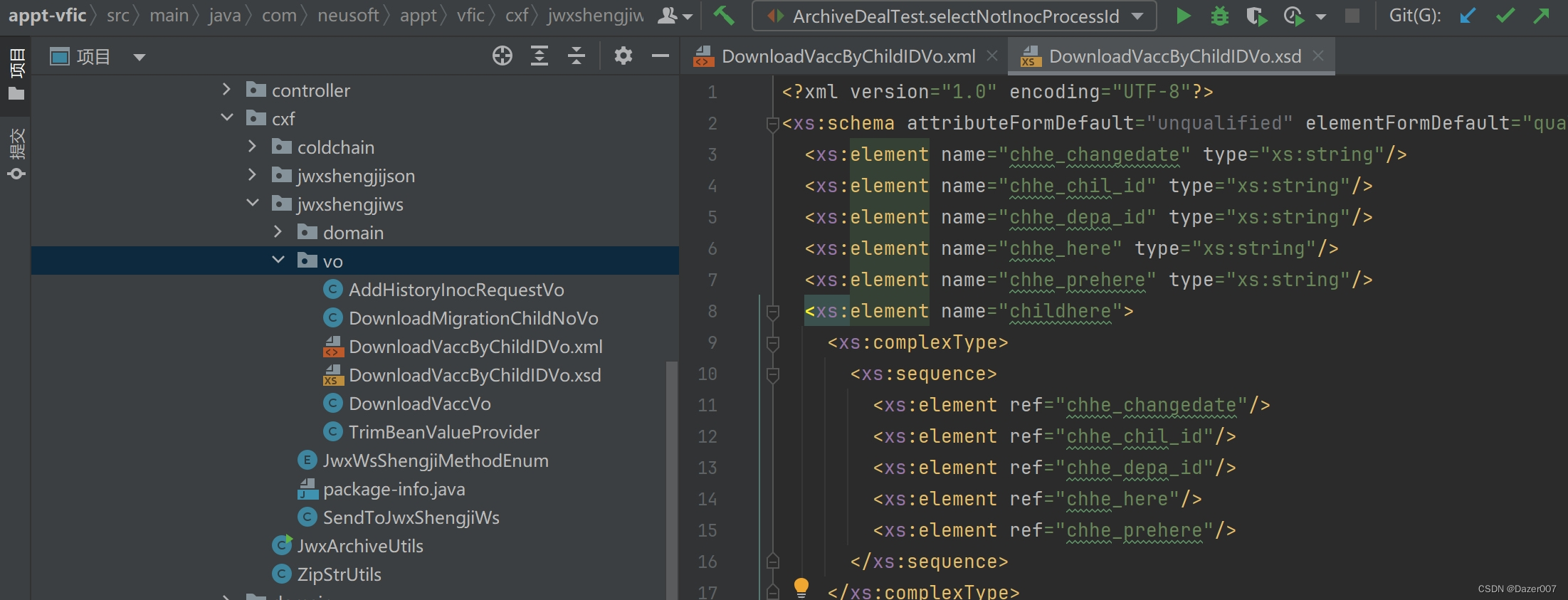
Task: Collapse the jwxshengjiws folder
Action: (253, 204)
